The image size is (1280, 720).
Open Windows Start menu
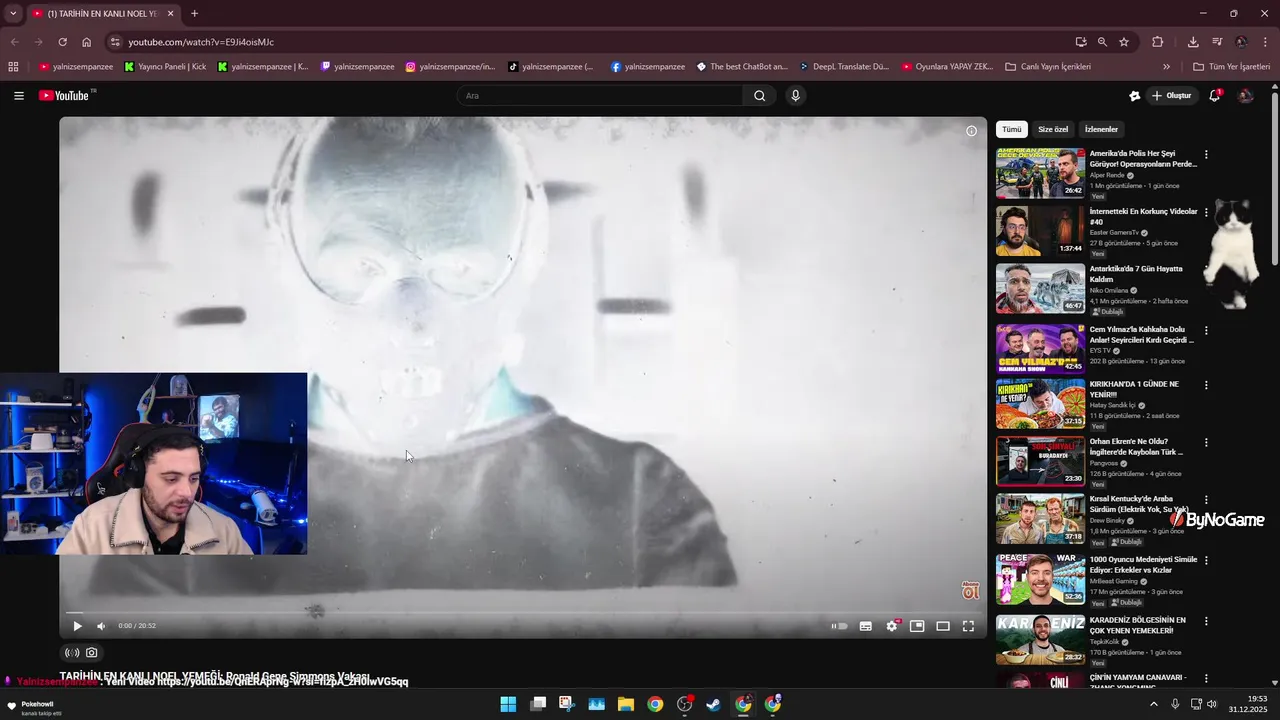508,704
